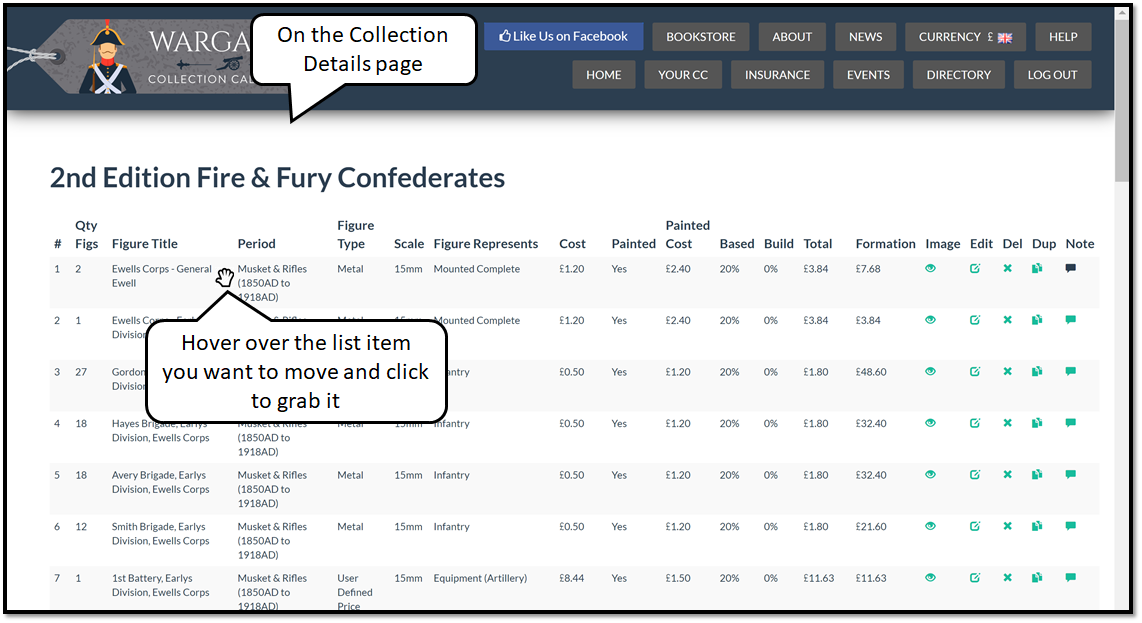The height and width of the screenshot is (623, 1142).
Task: Edit 1st Battery row entry
Action: (974, 578)
